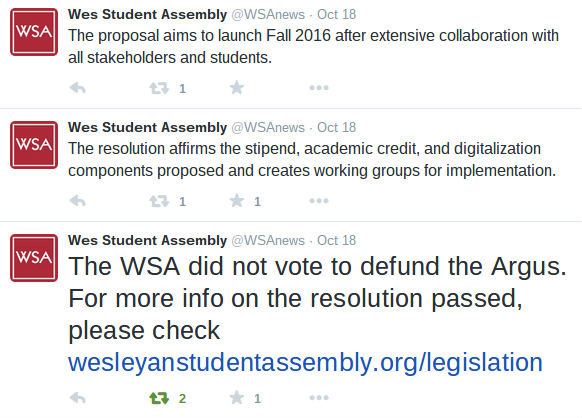This screenshot has width=582, height=418.
Task: Open more options on the proposal tweet
Action: 319,88
